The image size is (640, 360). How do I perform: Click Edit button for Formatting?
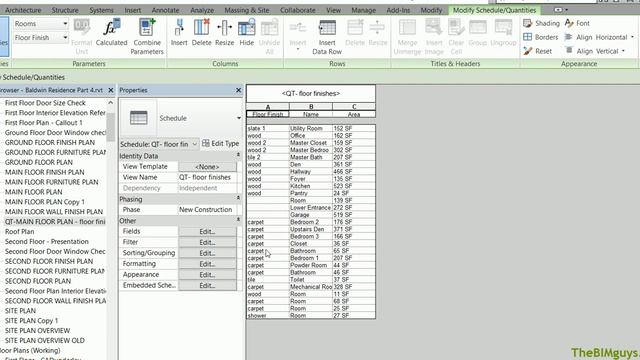click(207, 264)
